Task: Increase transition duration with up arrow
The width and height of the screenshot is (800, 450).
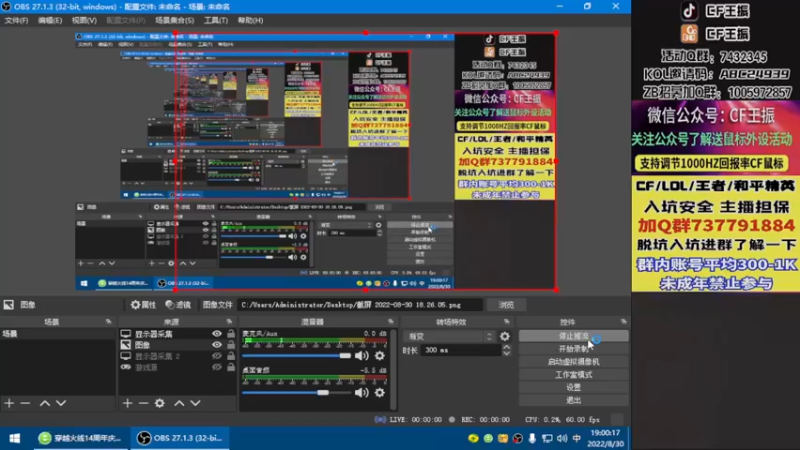Action: 506,347
